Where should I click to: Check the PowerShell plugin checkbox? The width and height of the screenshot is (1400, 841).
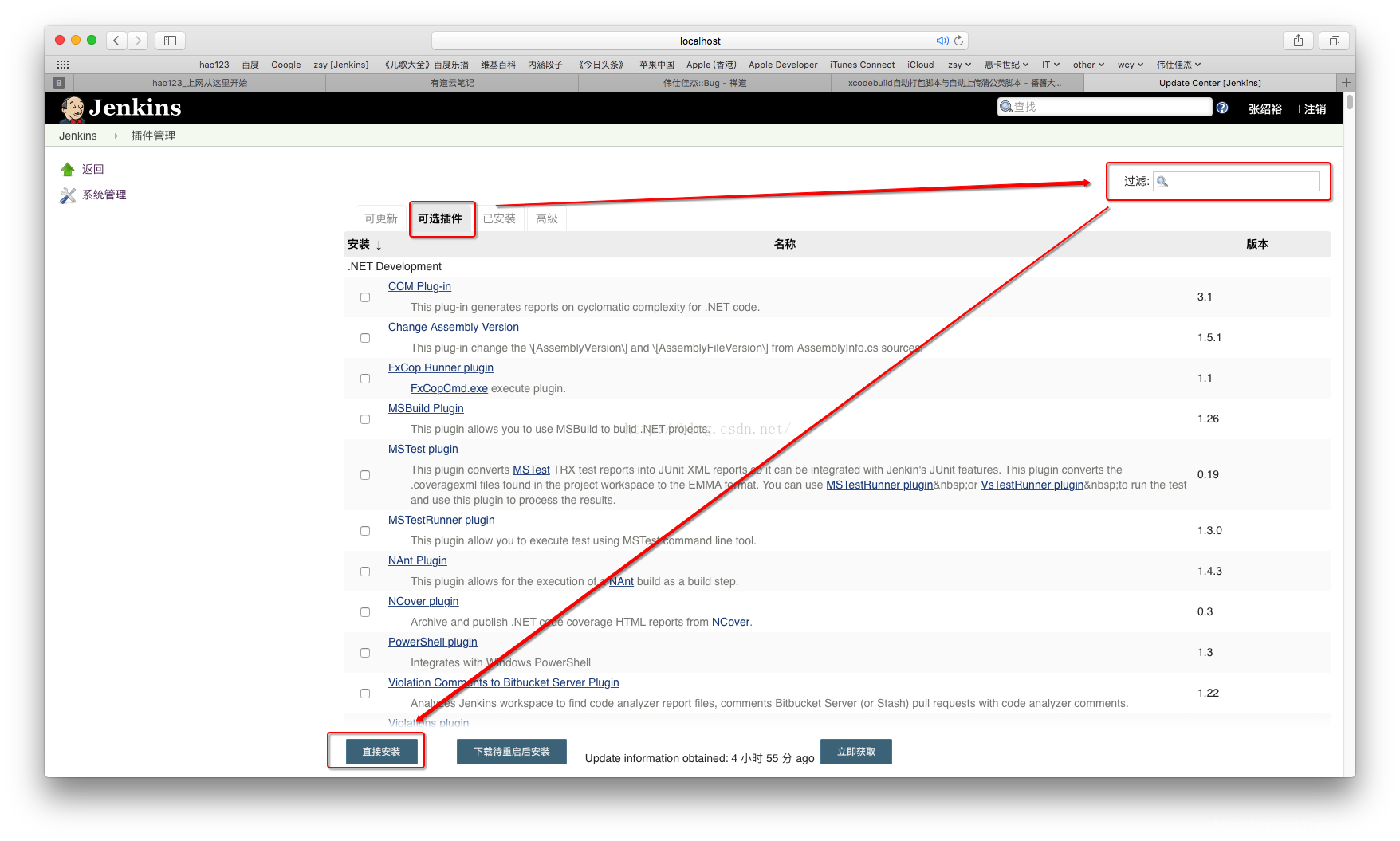(x=365, y=653)
